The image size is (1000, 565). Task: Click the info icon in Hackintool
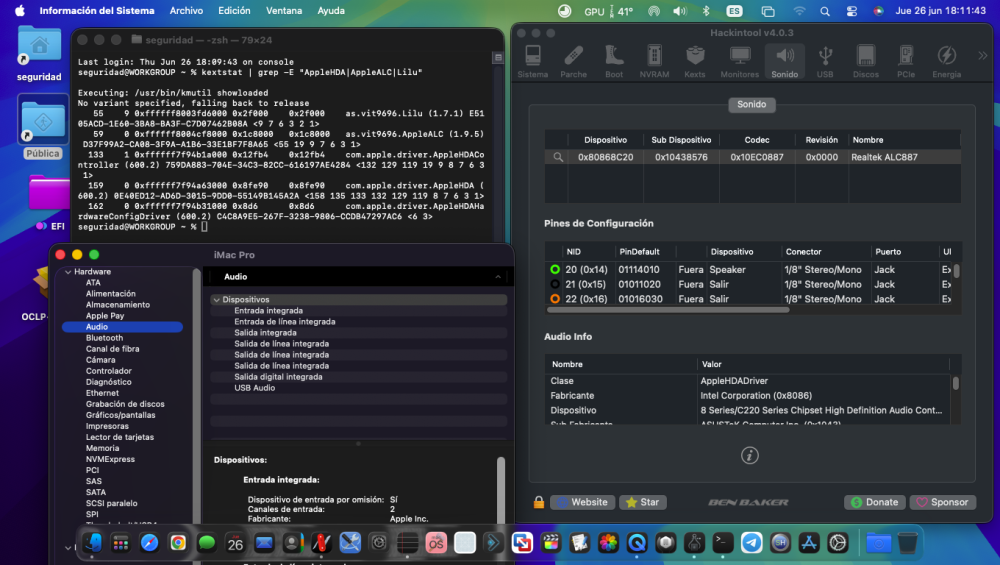coord(749,455)
